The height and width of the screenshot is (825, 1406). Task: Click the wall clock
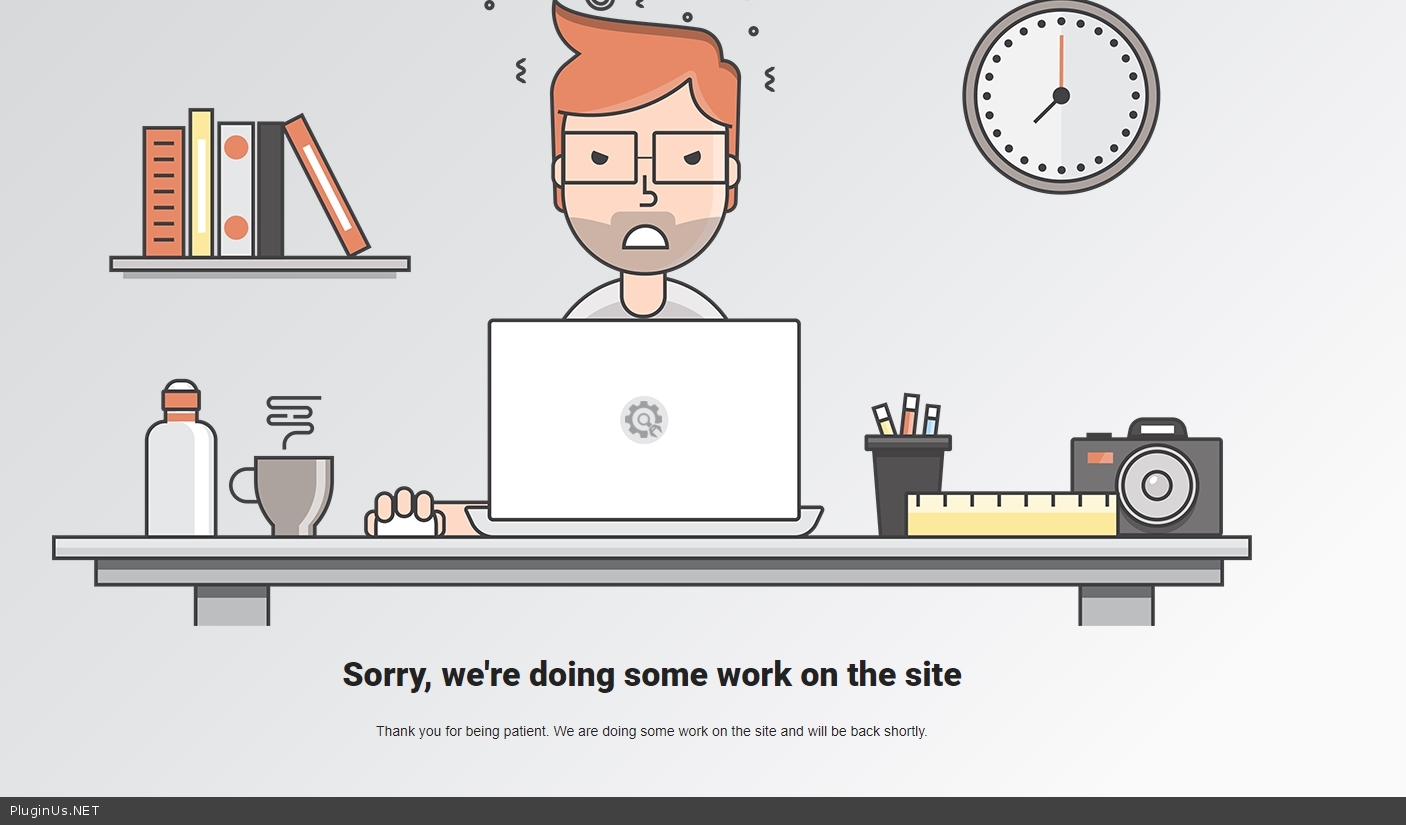(1061, 96)
